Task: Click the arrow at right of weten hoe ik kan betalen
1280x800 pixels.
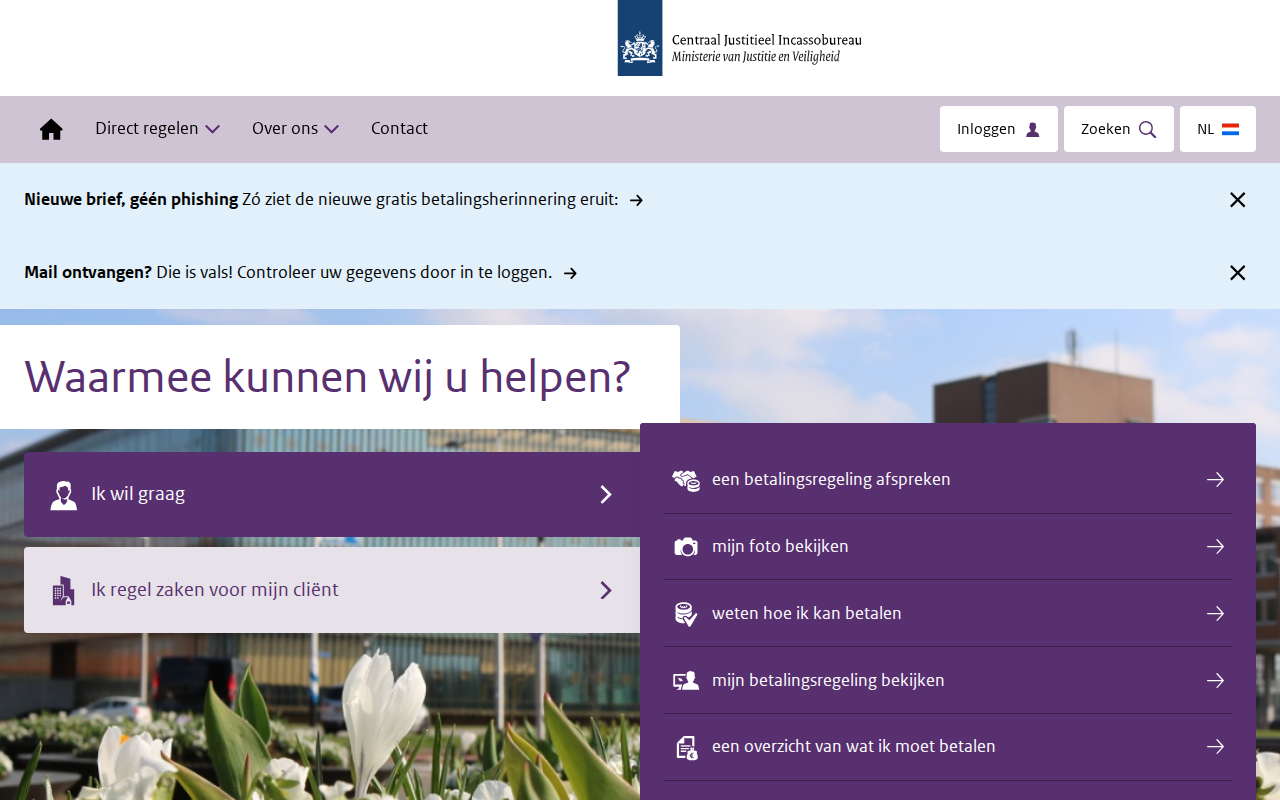Action: pos(1215,613)
